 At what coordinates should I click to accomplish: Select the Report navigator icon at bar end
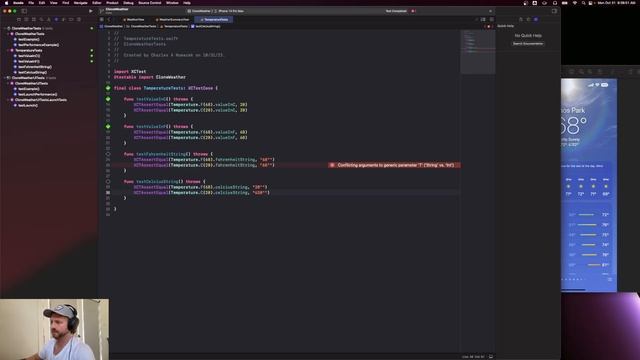[78, 19]
